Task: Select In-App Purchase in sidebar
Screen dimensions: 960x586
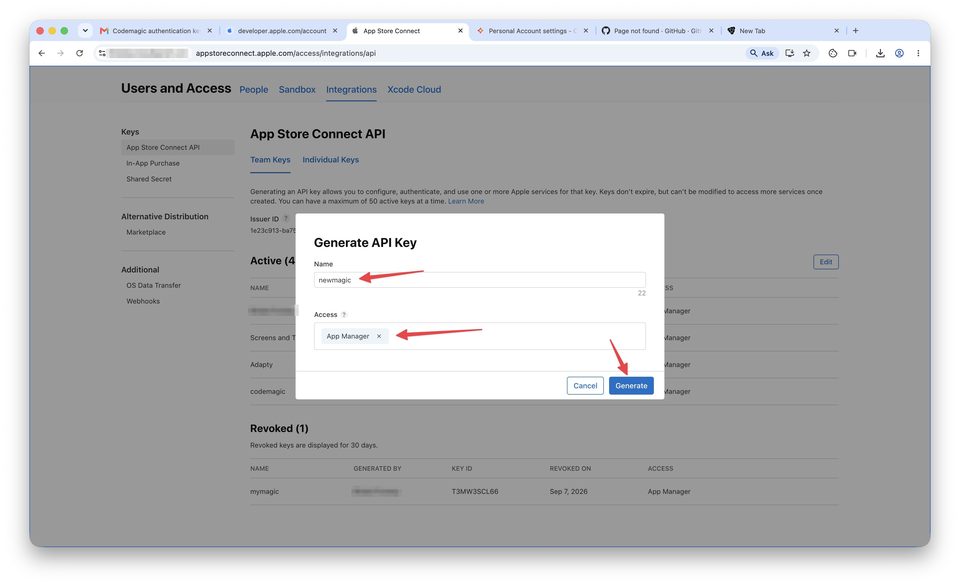Action: click(x=152, y=163)
